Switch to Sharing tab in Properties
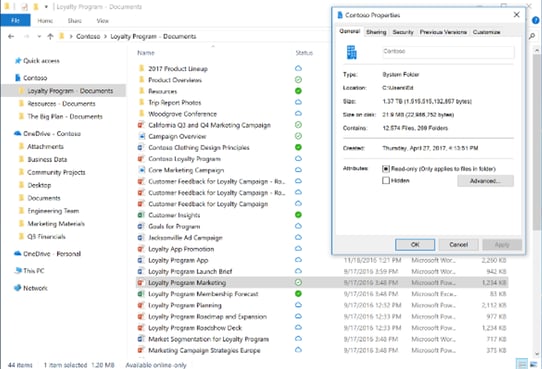542x369 pixels. (x=376, y=32)
